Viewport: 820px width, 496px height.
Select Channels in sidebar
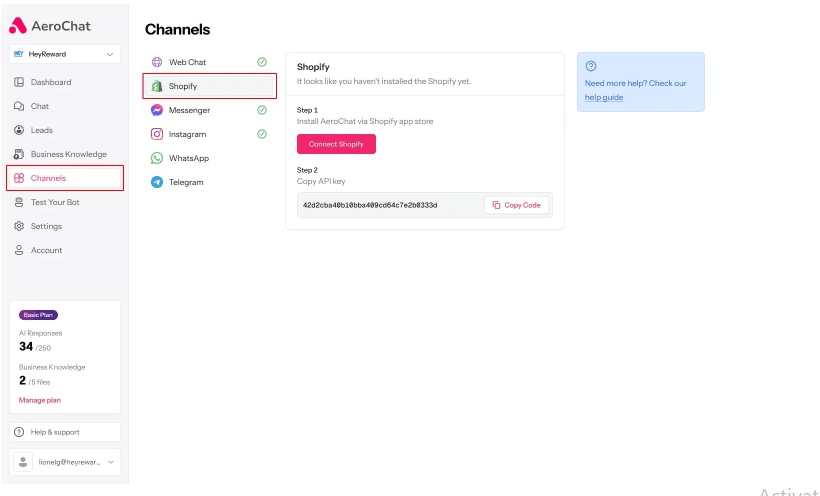click(x=65, y=178)
